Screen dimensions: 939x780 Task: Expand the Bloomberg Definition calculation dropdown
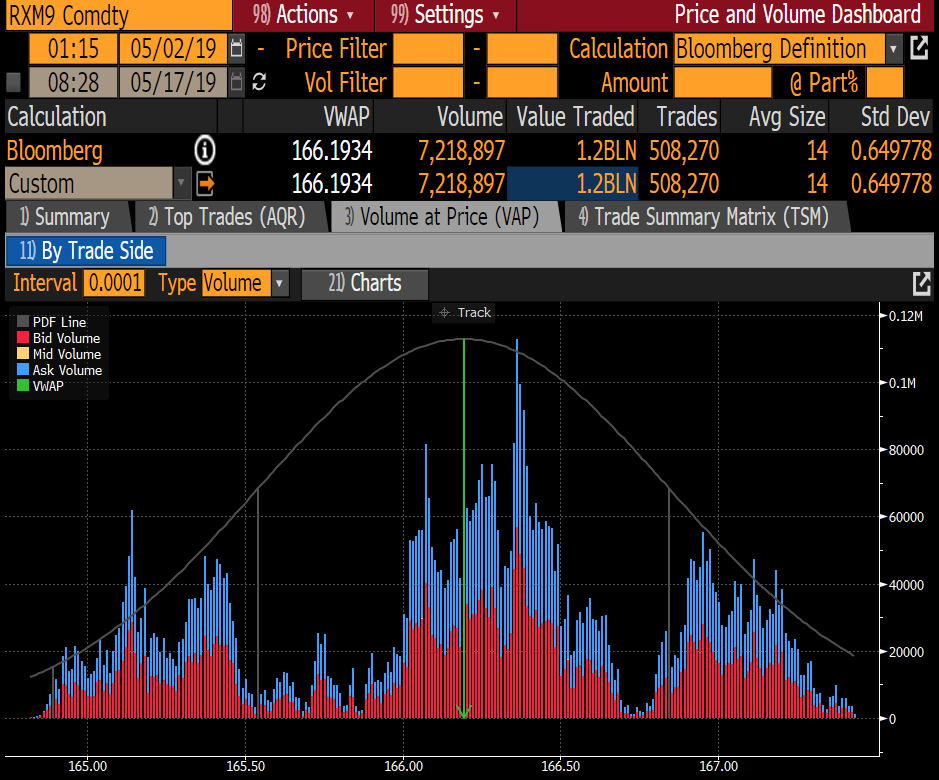(x=893, y=49)
